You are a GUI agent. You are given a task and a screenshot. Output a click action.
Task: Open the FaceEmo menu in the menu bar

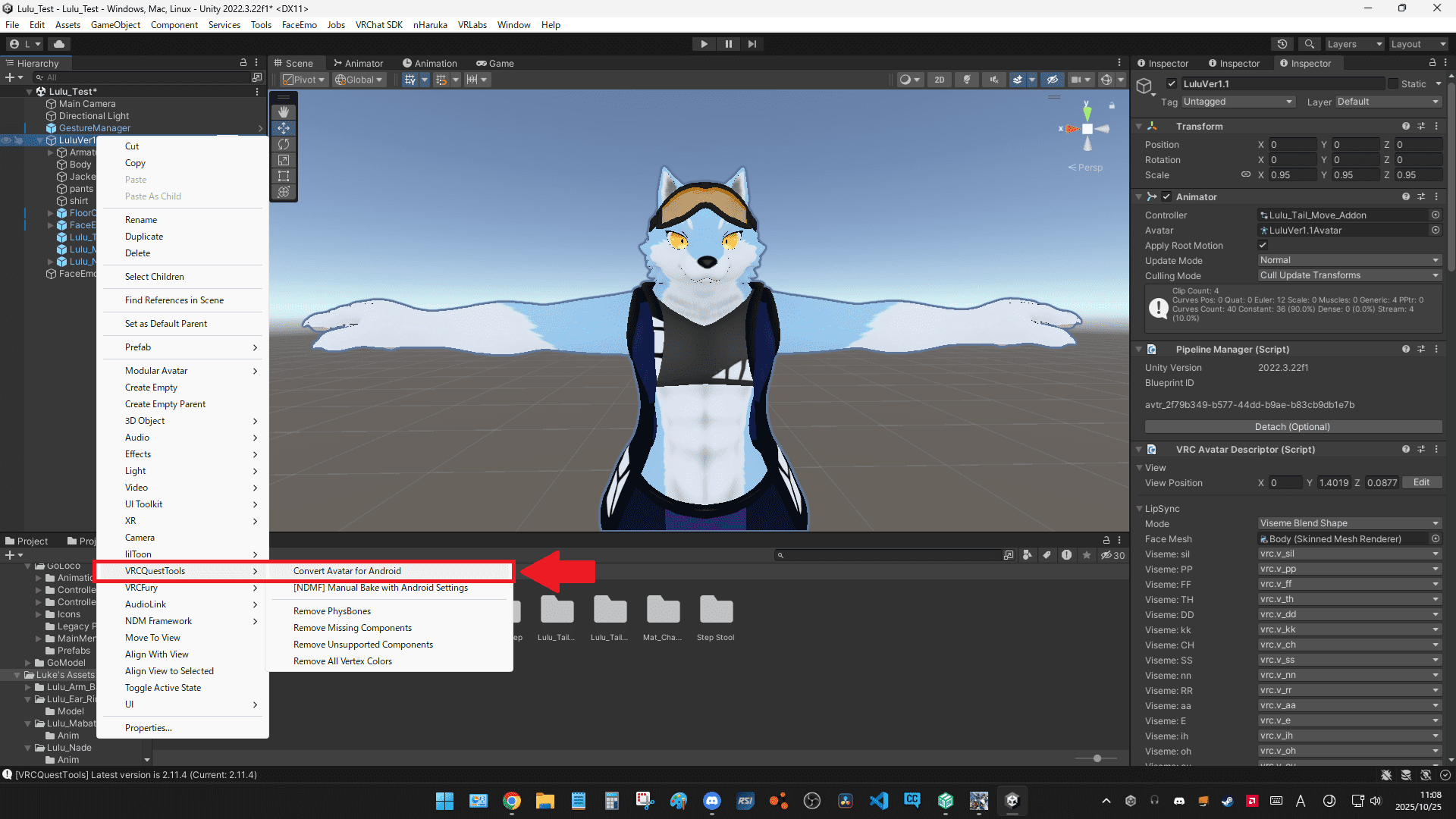[x=299, y=24]
